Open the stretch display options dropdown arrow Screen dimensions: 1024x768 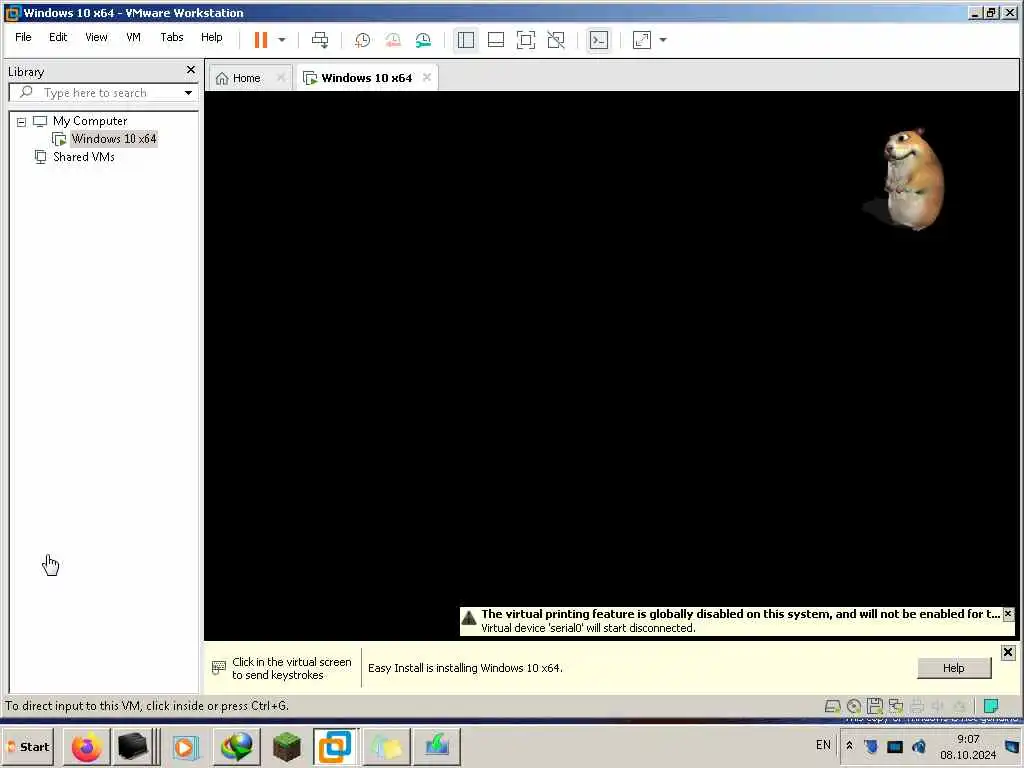tap(664, 40)
